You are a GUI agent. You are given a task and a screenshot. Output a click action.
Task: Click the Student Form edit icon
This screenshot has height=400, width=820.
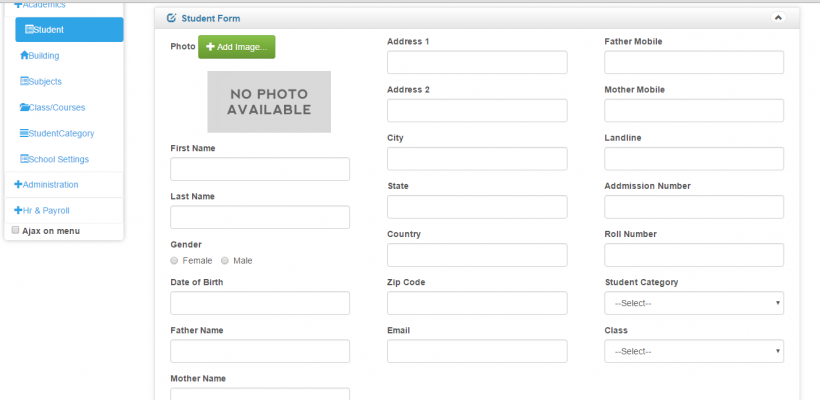(171, 18)
